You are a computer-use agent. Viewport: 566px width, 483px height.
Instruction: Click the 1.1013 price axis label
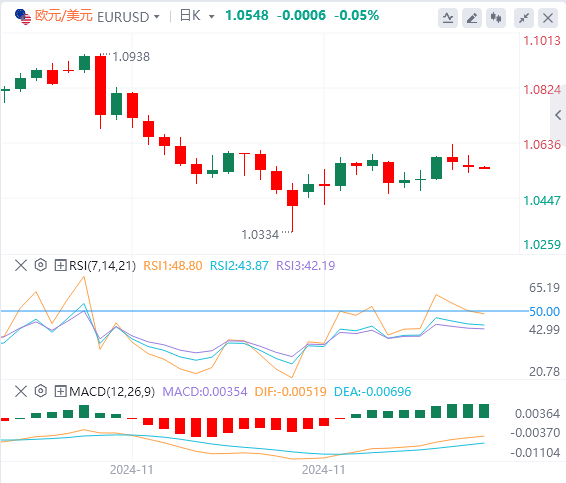tap(542, 41)
